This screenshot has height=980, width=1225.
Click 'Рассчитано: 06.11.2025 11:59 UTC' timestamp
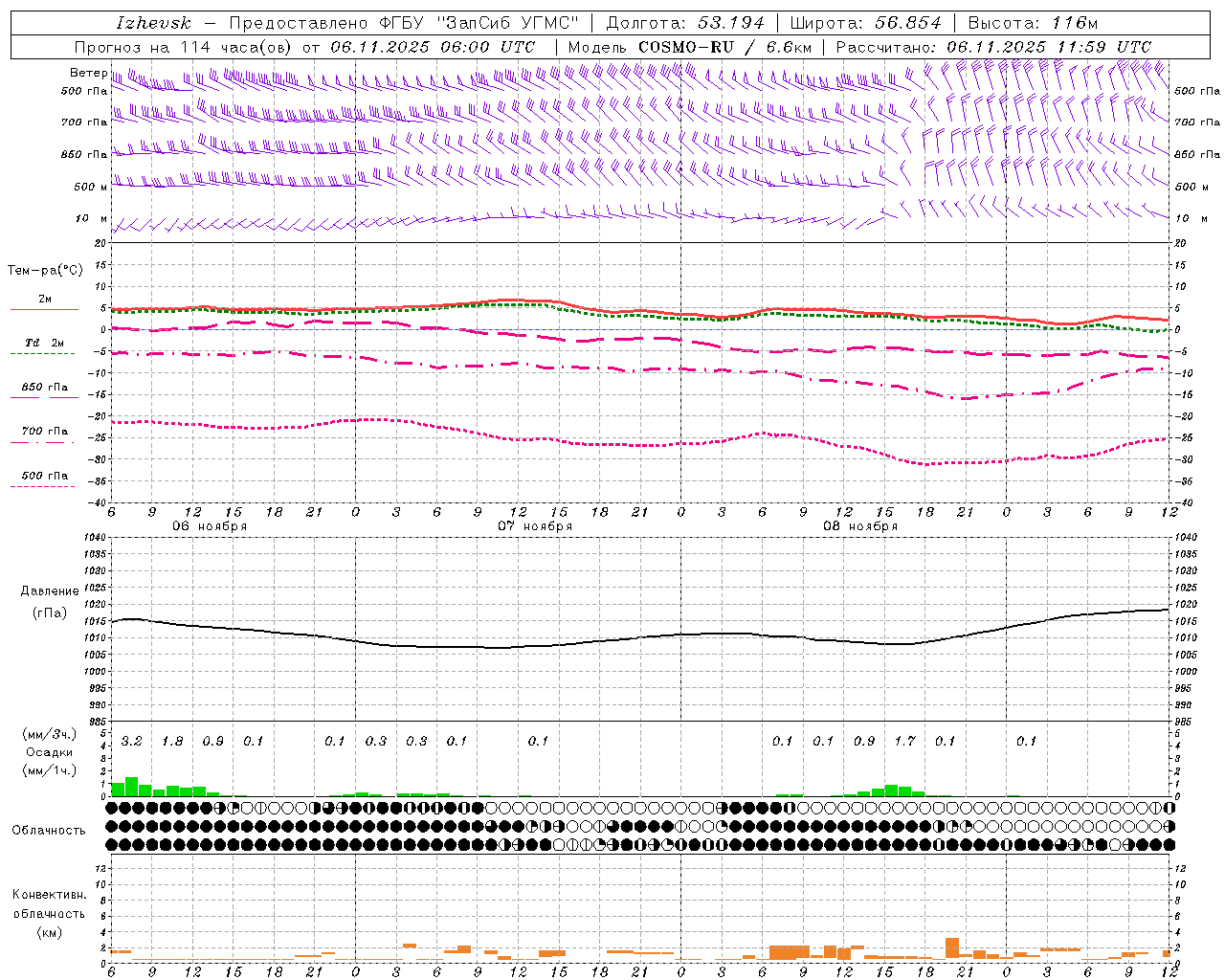coord(993,47)
